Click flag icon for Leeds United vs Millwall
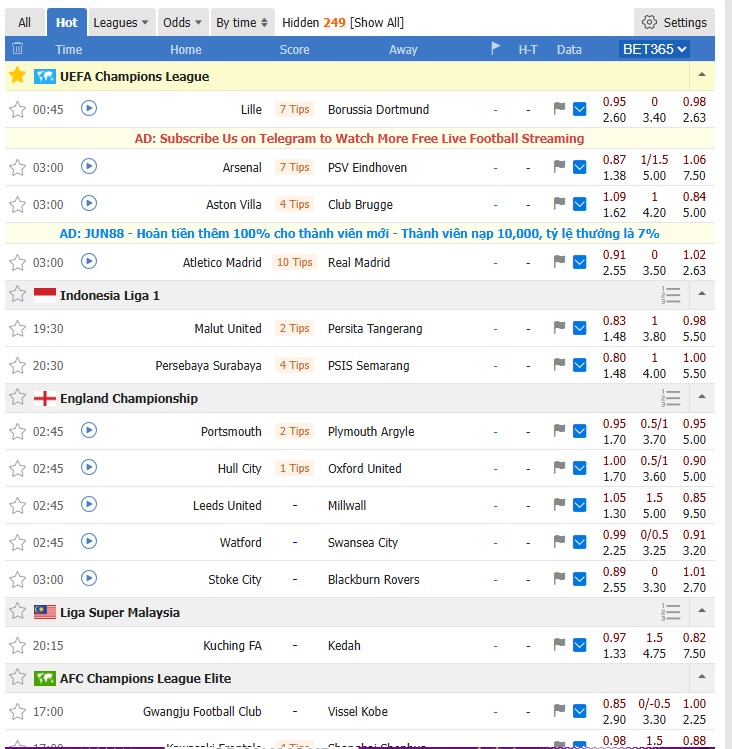Viewport: 732px width, 749px height. click(559, 506)
